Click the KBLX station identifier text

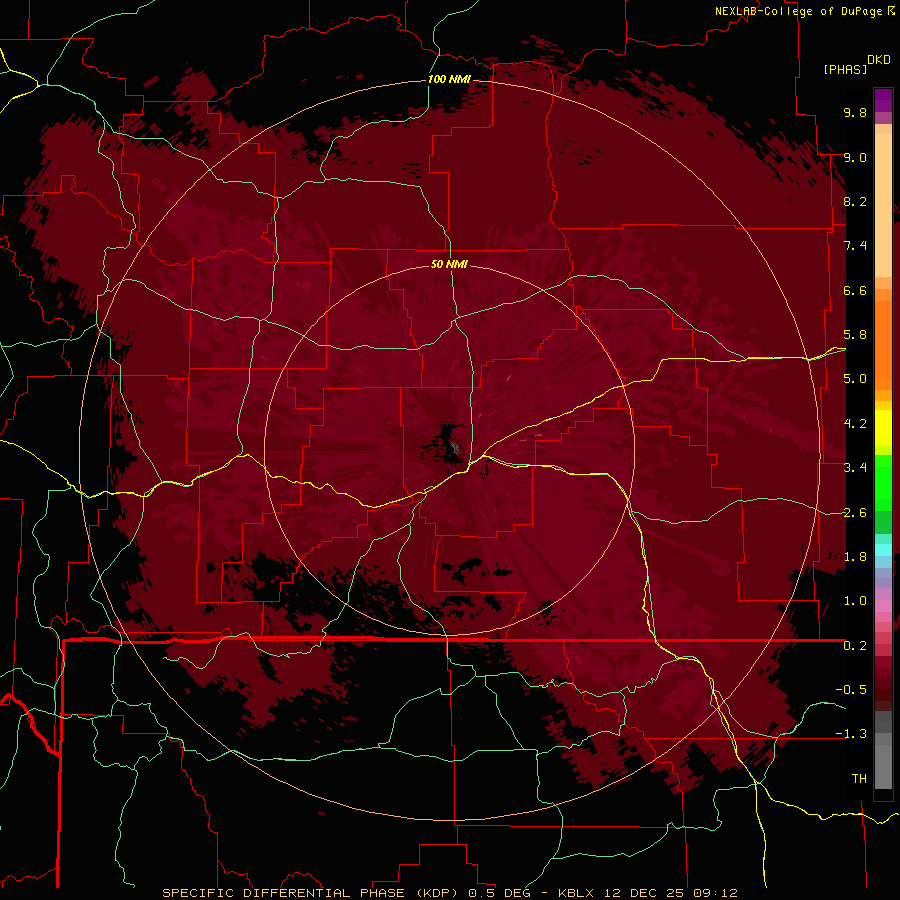pos(576,893)
